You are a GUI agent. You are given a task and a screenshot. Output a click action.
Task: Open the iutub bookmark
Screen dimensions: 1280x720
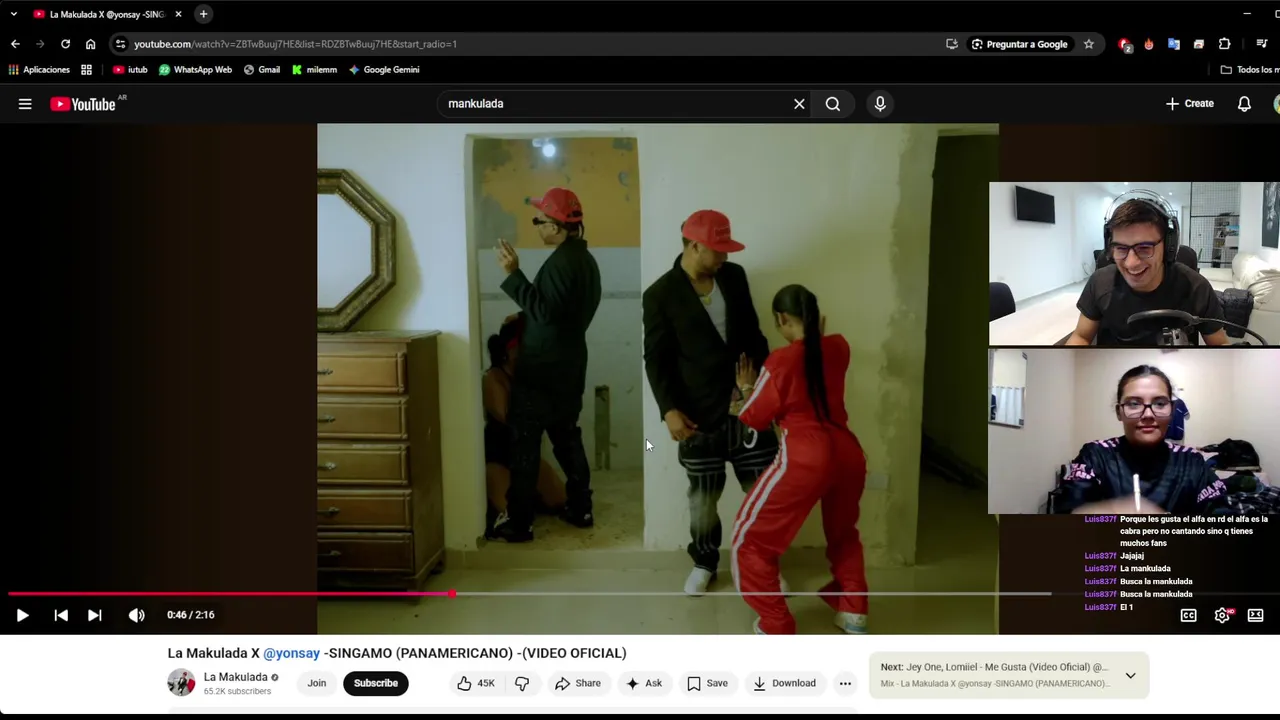[x=130, y=70]
